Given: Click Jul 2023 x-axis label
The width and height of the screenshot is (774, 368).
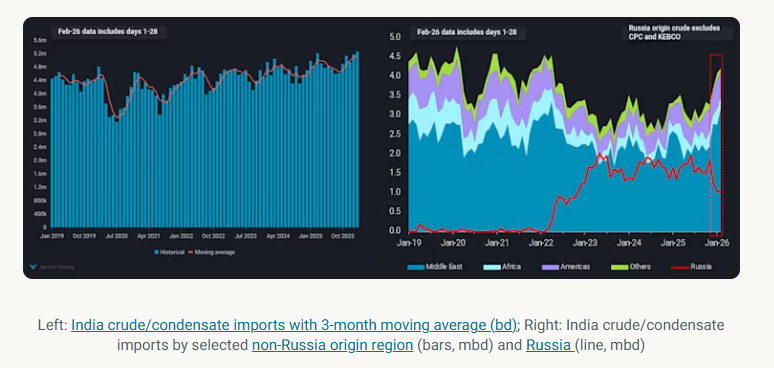Looking at the screenshot, I should click(x=246, y=236).
